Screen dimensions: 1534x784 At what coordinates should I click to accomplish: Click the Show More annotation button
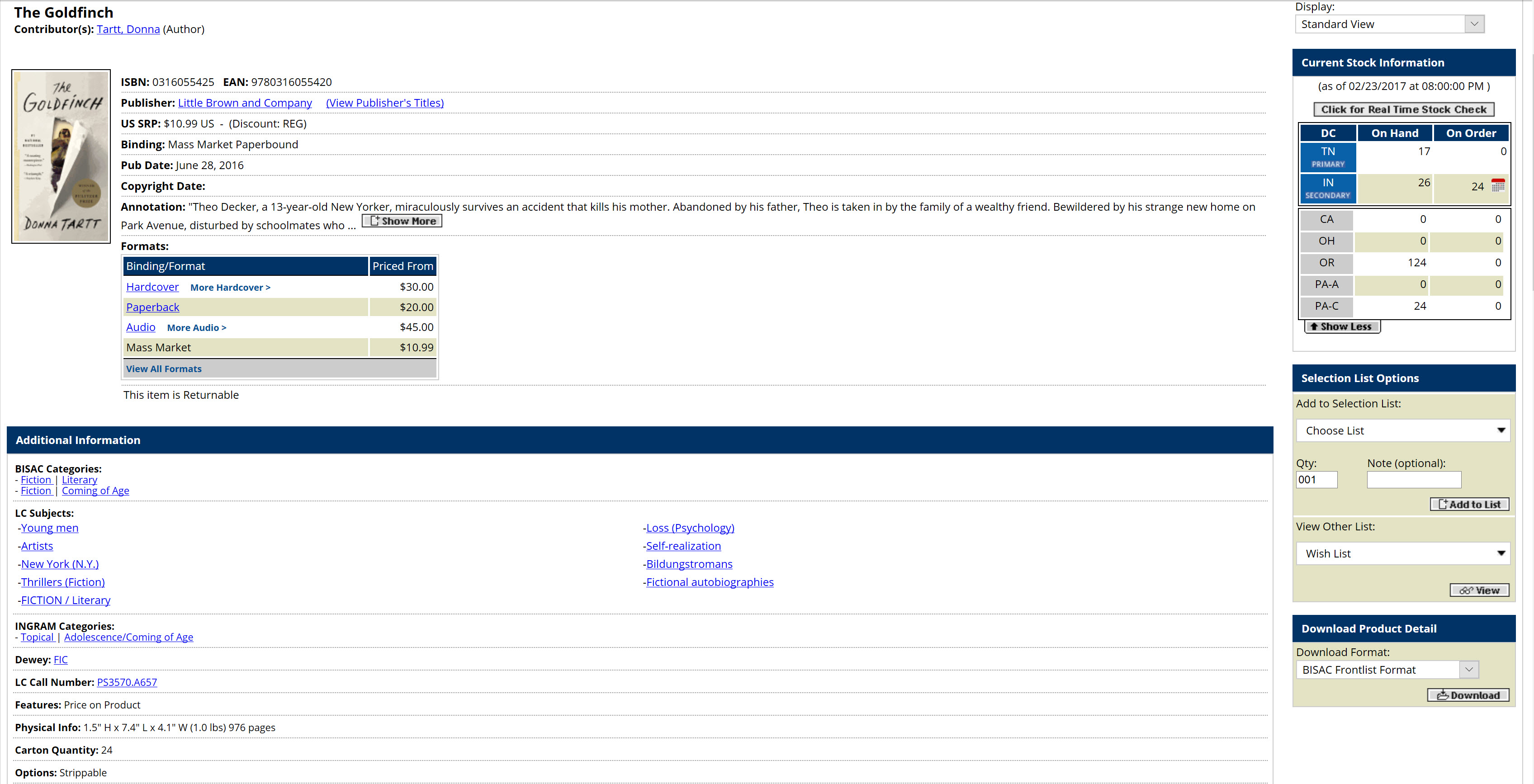(x=402, y=221)
